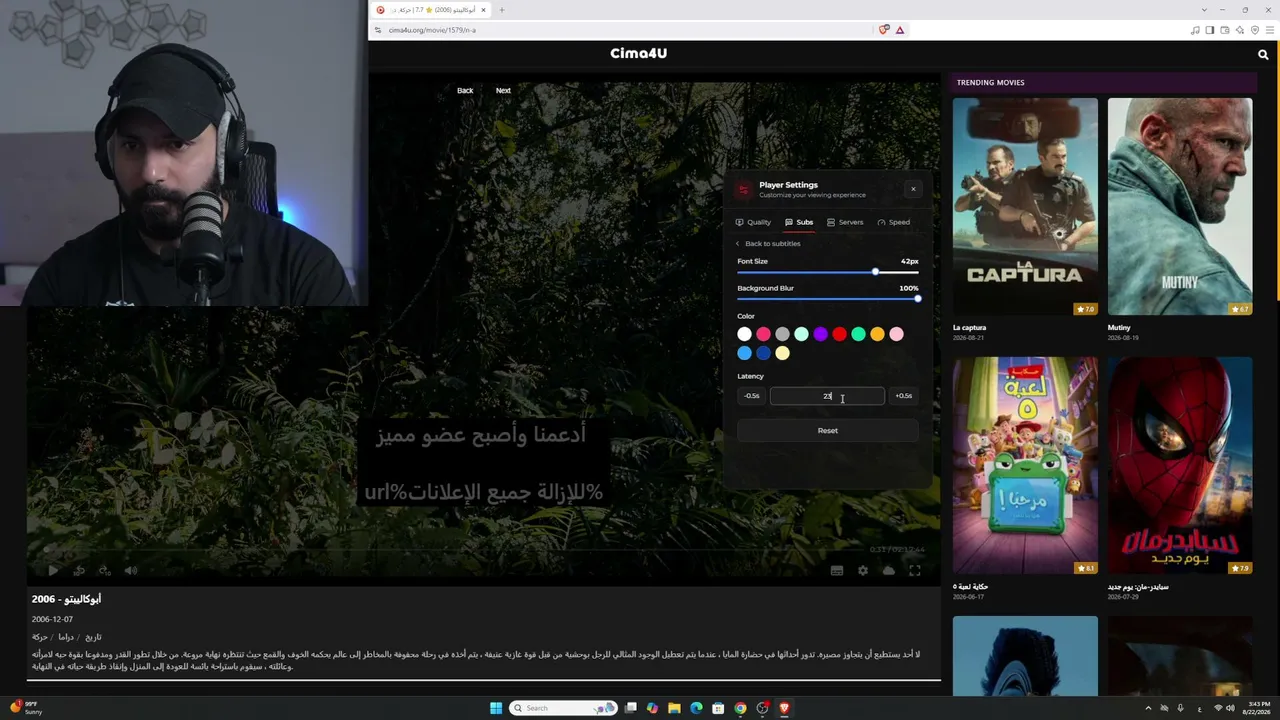Click the Background Blur slider handle
This screenshot has height=720, width=1280.
(917, 299)
